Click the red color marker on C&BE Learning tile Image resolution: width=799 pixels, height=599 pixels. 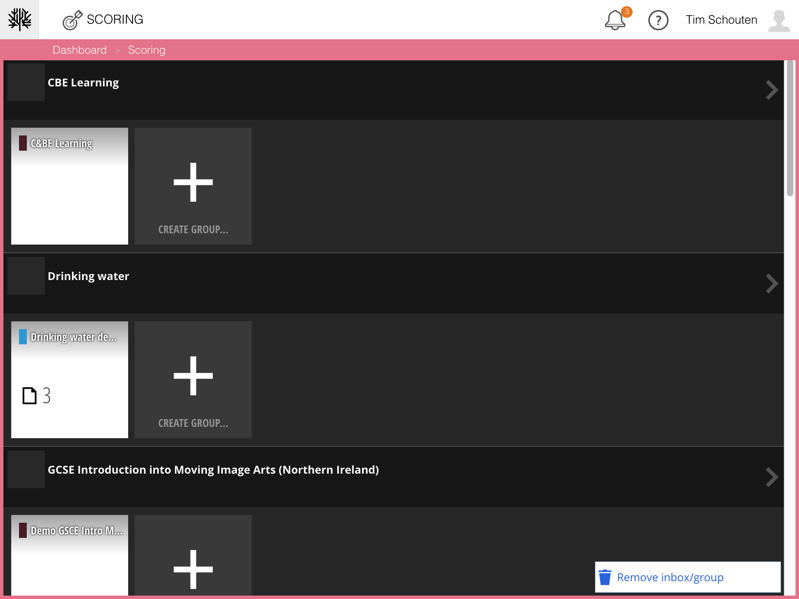pyautogui.click(x=23, y=143)
